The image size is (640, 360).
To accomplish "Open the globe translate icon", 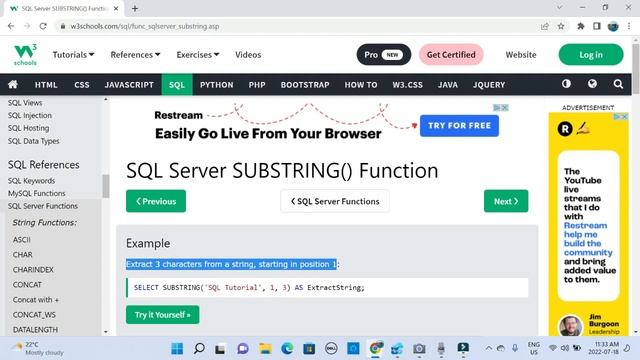I will pyautogui.click(x=592, y=84).
